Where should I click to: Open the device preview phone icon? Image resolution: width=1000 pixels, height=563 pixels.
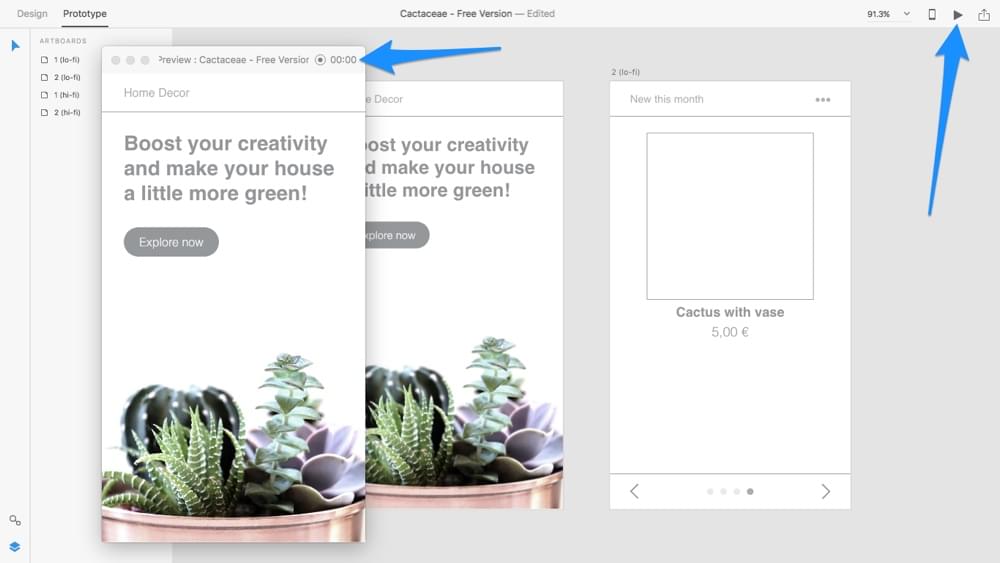coord(932,14)
